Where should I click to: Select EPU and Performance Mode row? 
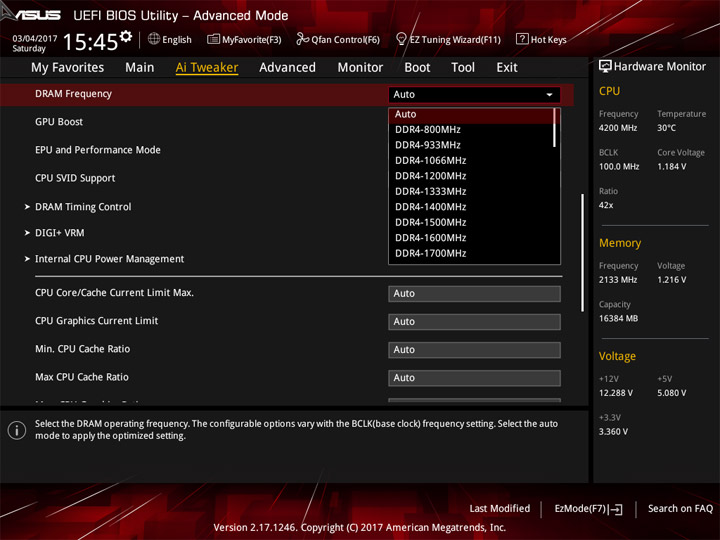coord(98,150)
